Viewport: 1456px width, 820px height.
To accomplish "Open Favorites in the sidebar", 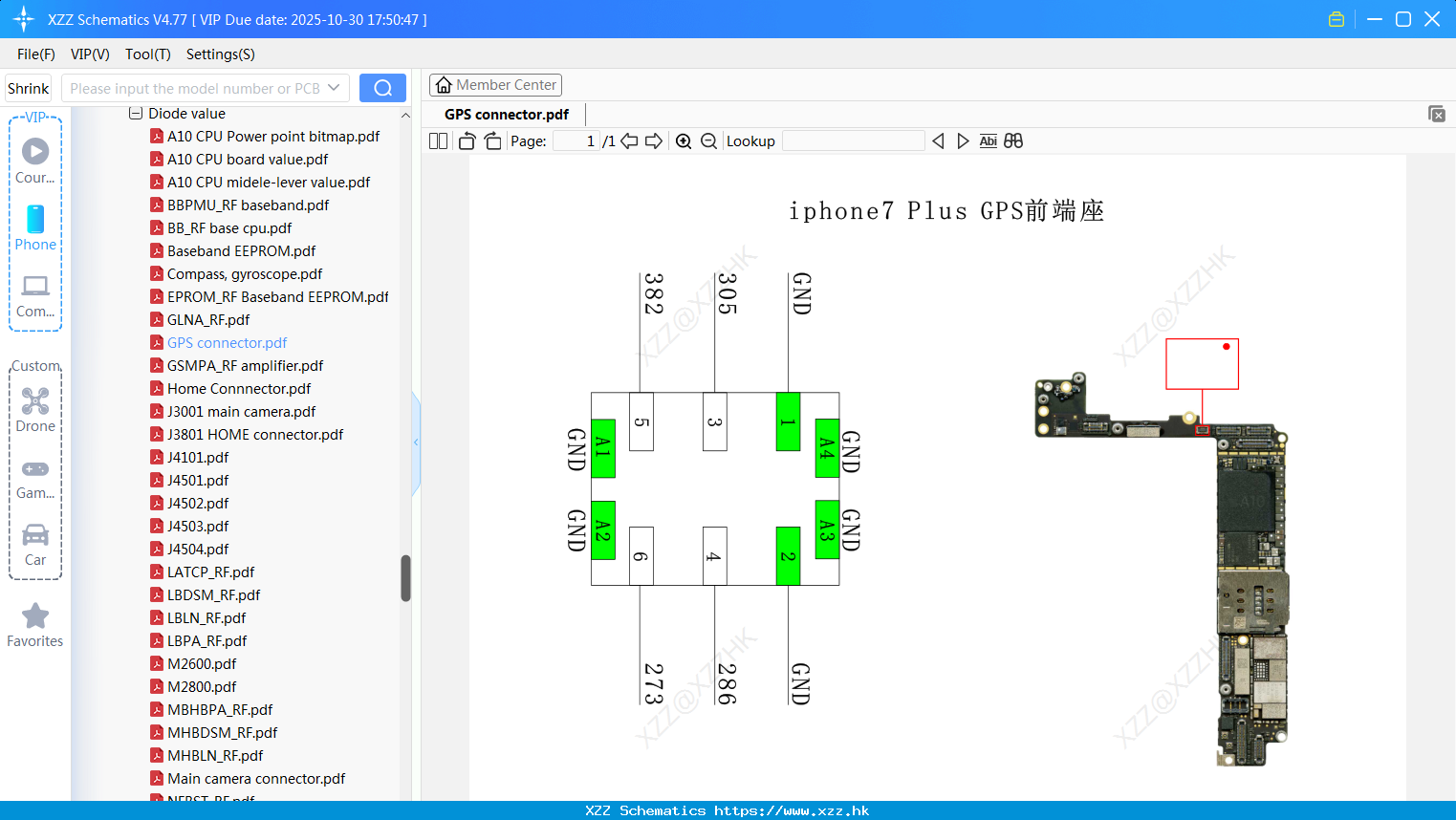I will pyautogui.click(x=35, y=626).
